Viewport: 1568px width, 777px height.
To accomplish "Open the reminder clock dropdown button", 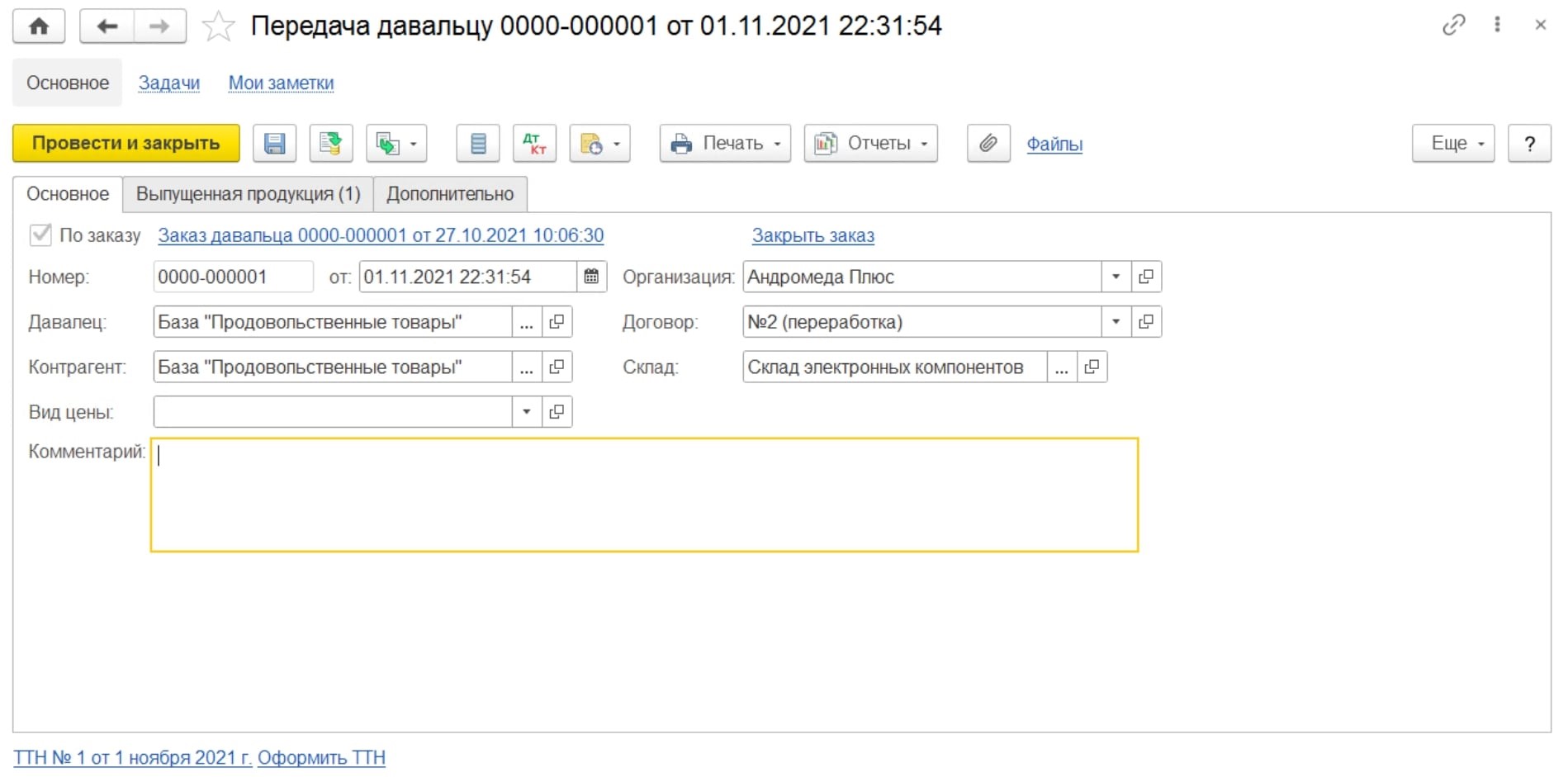I will [x=600, y=144].
